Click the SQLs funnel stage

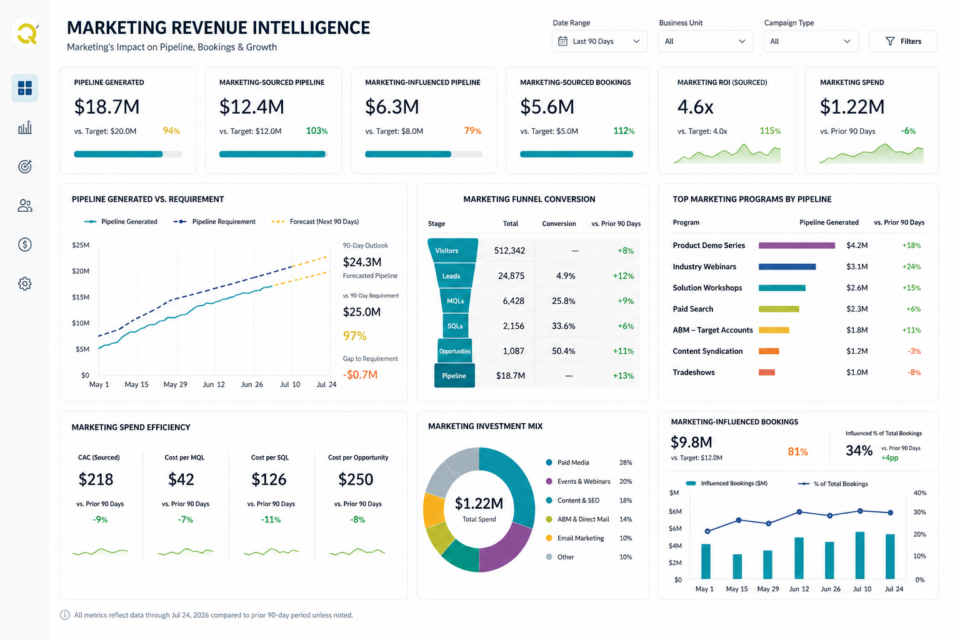pos(455,326)
